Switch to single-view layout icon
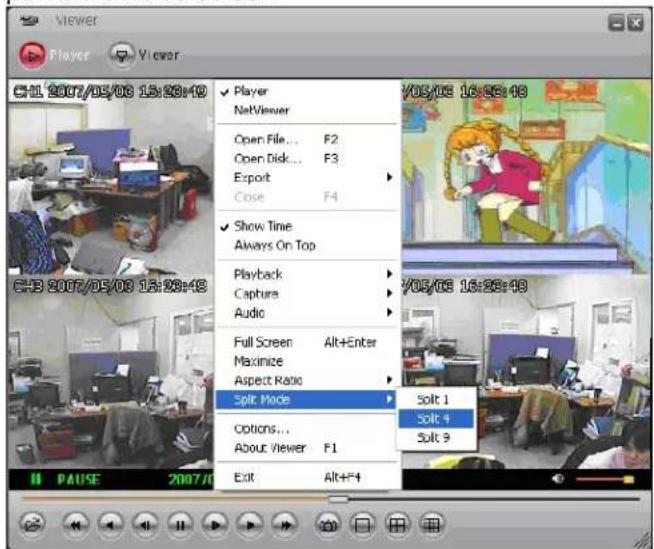Viewport: 654px width, 549px height. tap(361, 522)
